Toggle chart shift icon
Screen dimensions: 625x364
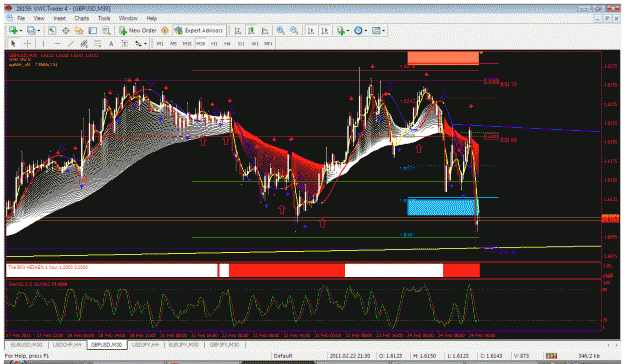tap(325, 31)
